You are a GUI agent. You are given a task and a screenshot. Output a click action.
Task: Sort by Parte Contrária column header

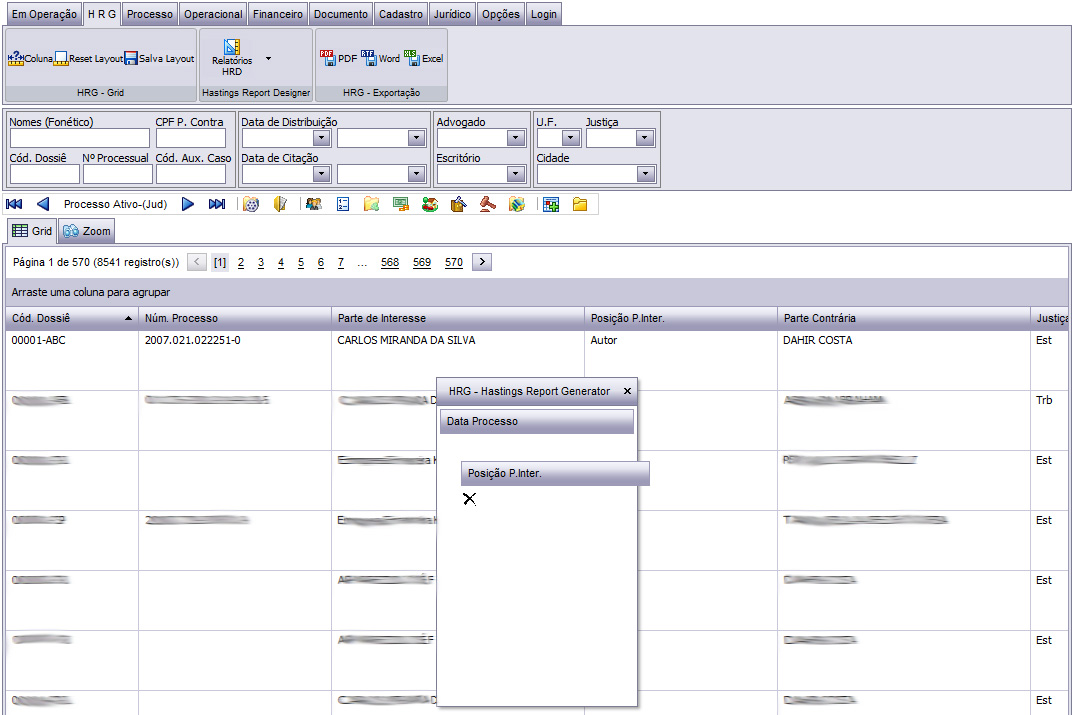[x=904, y=319]
